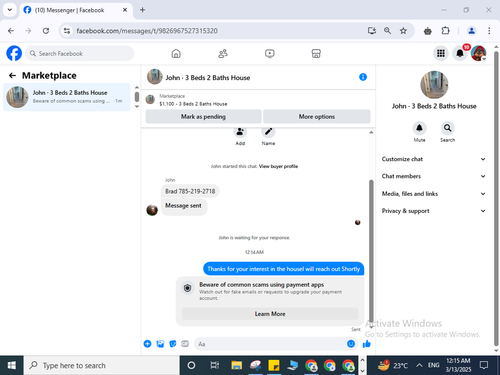The width and height of the screenshot is (500, 375).
Task: Open the Video (Watch) icon
Action: click(270, 53)
